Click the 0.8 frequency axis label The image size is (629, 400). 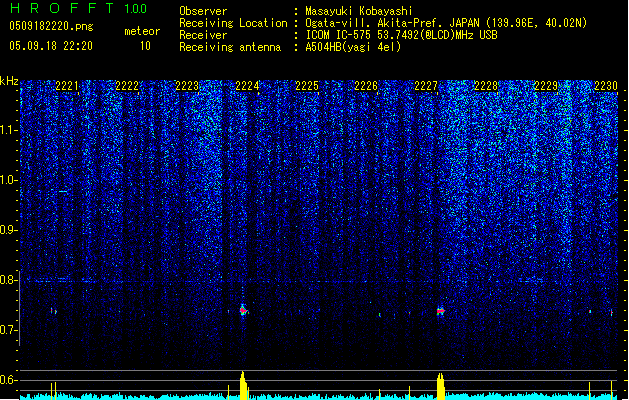tap(9, 280)
